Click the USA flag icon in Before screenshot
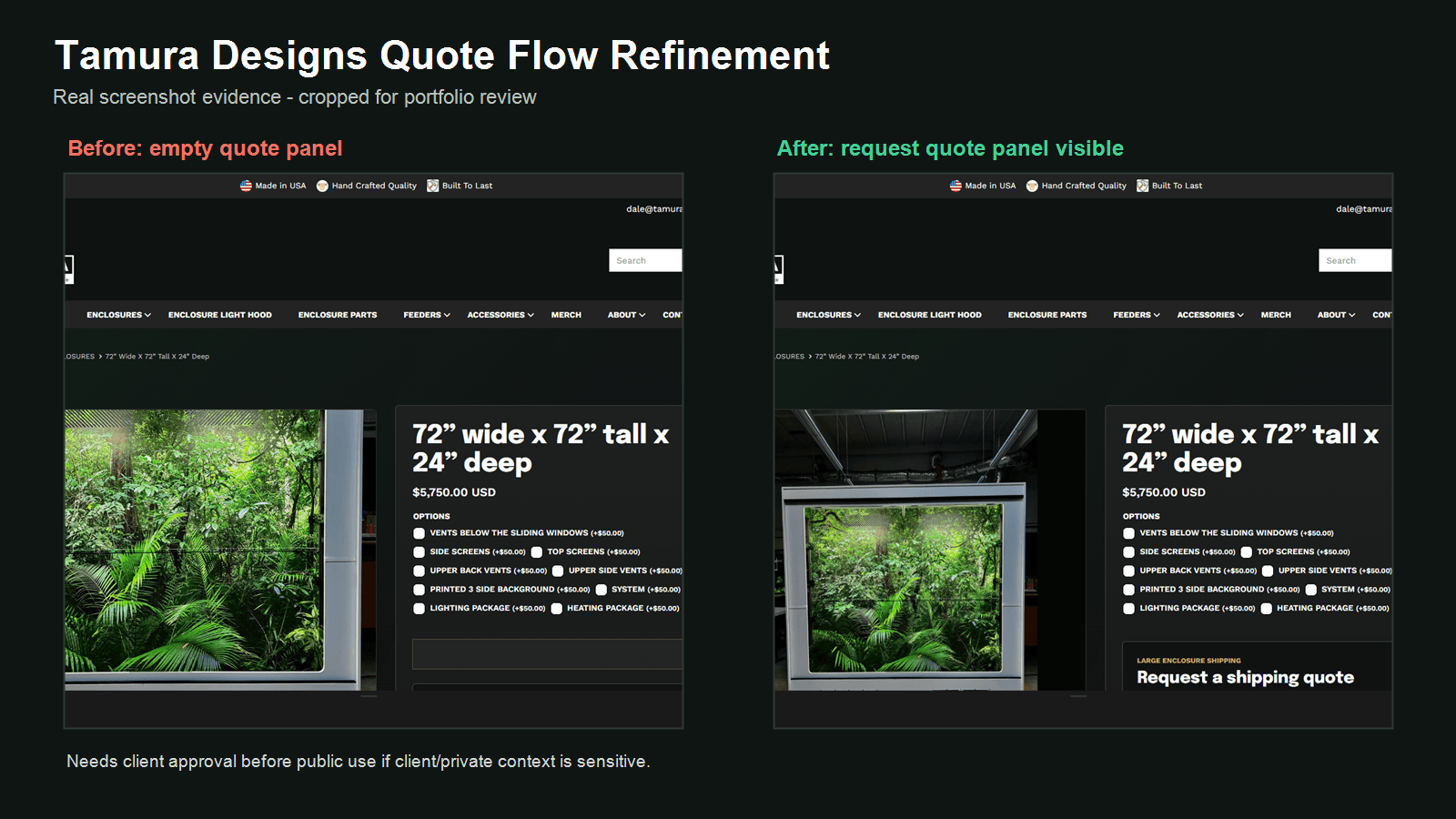The height and width of the screenshot is (819, 1456). (246, 186)
